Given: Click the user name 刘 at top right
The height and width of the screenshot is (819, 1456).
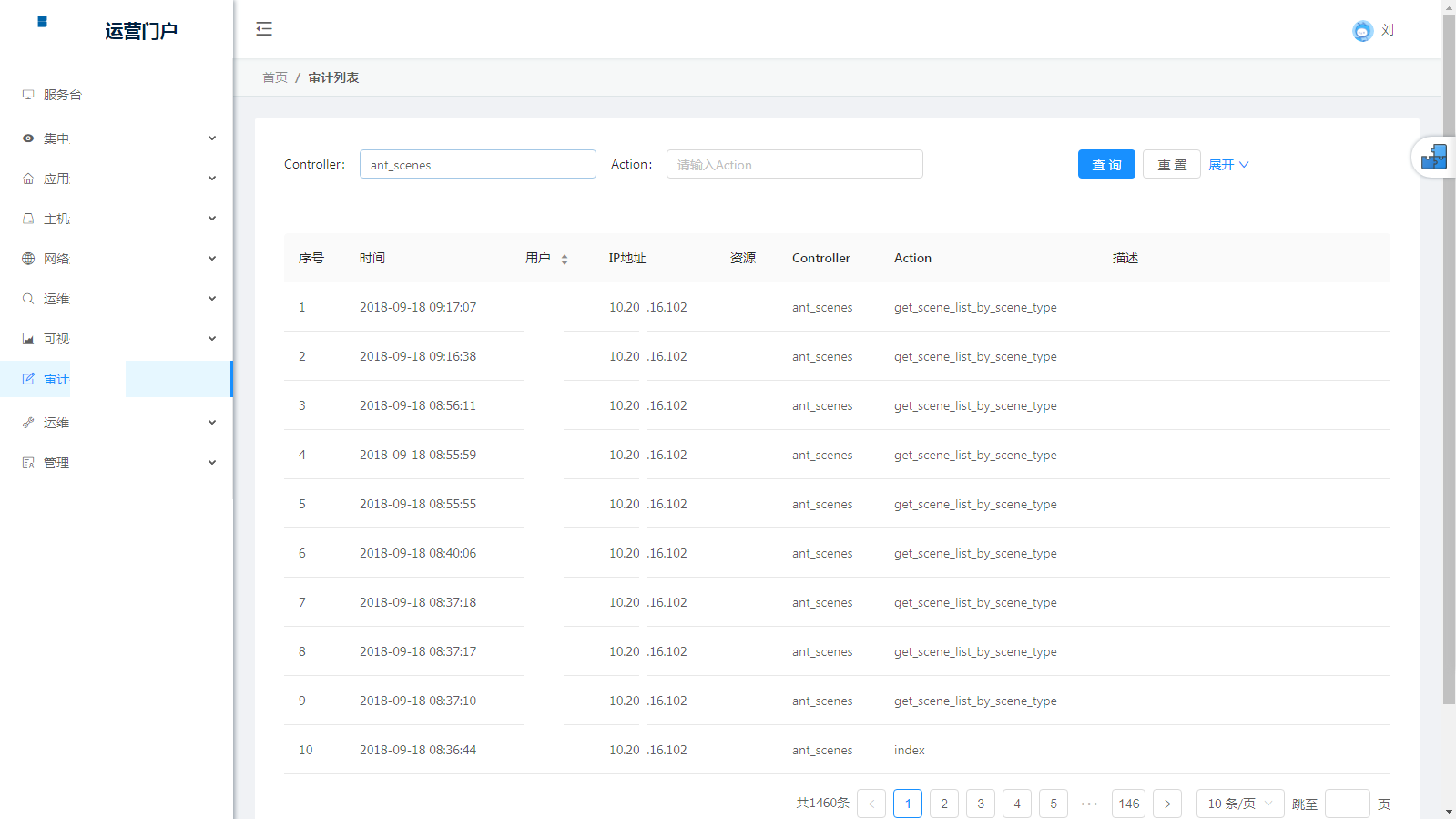Looking at the screenshot, I should pyautogui.click(x=1388, y=30).
